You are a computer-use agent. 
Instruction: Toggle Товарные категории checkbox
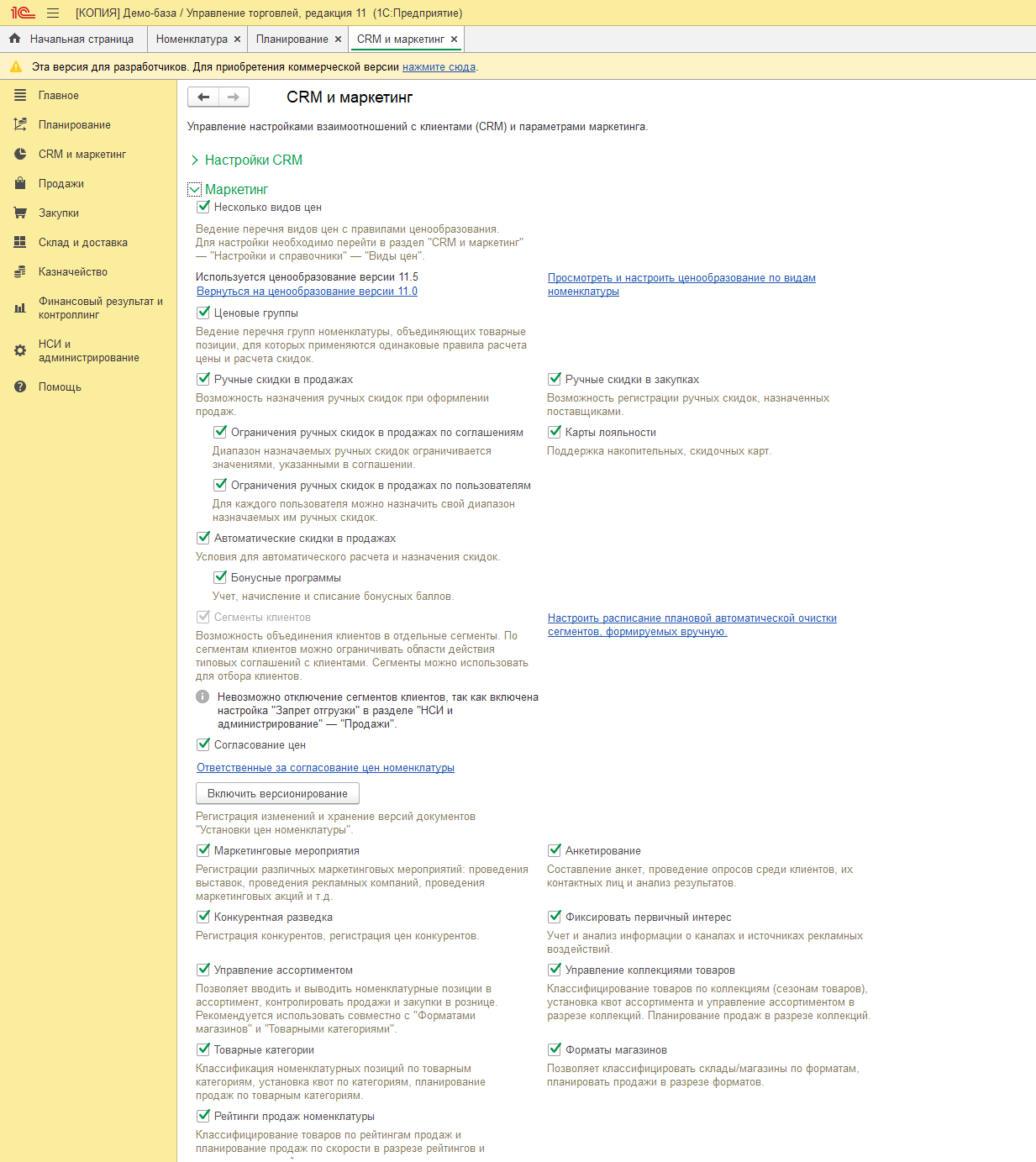[203, 1049]
